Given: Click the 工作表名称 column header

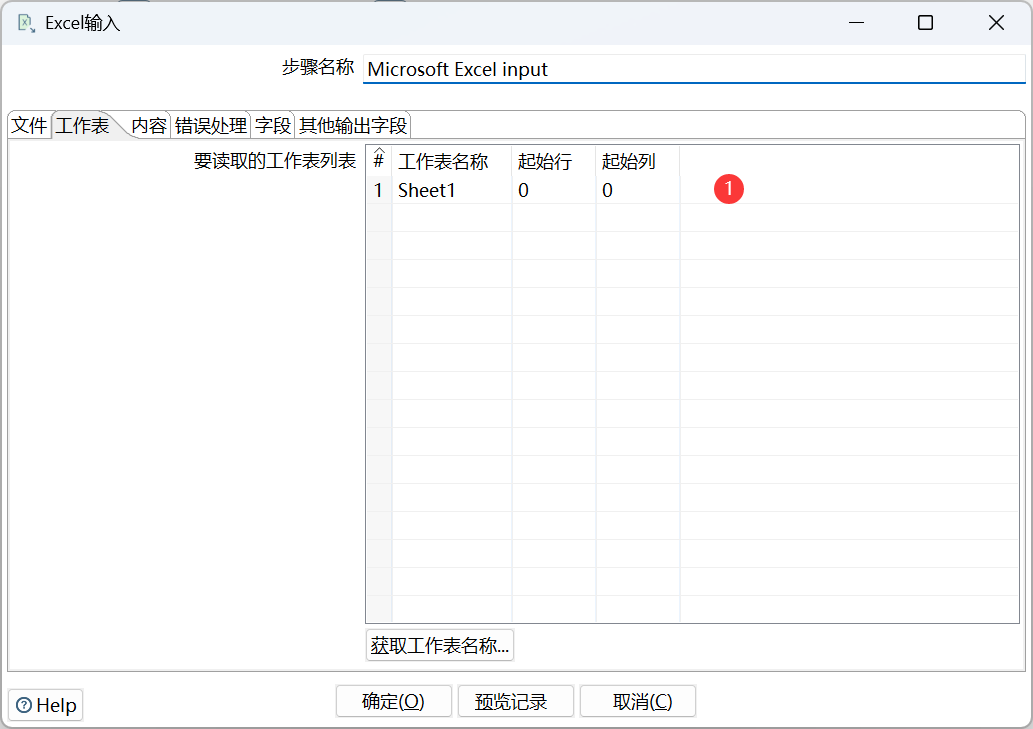Looking at the screenshot, I should (452, 161).
